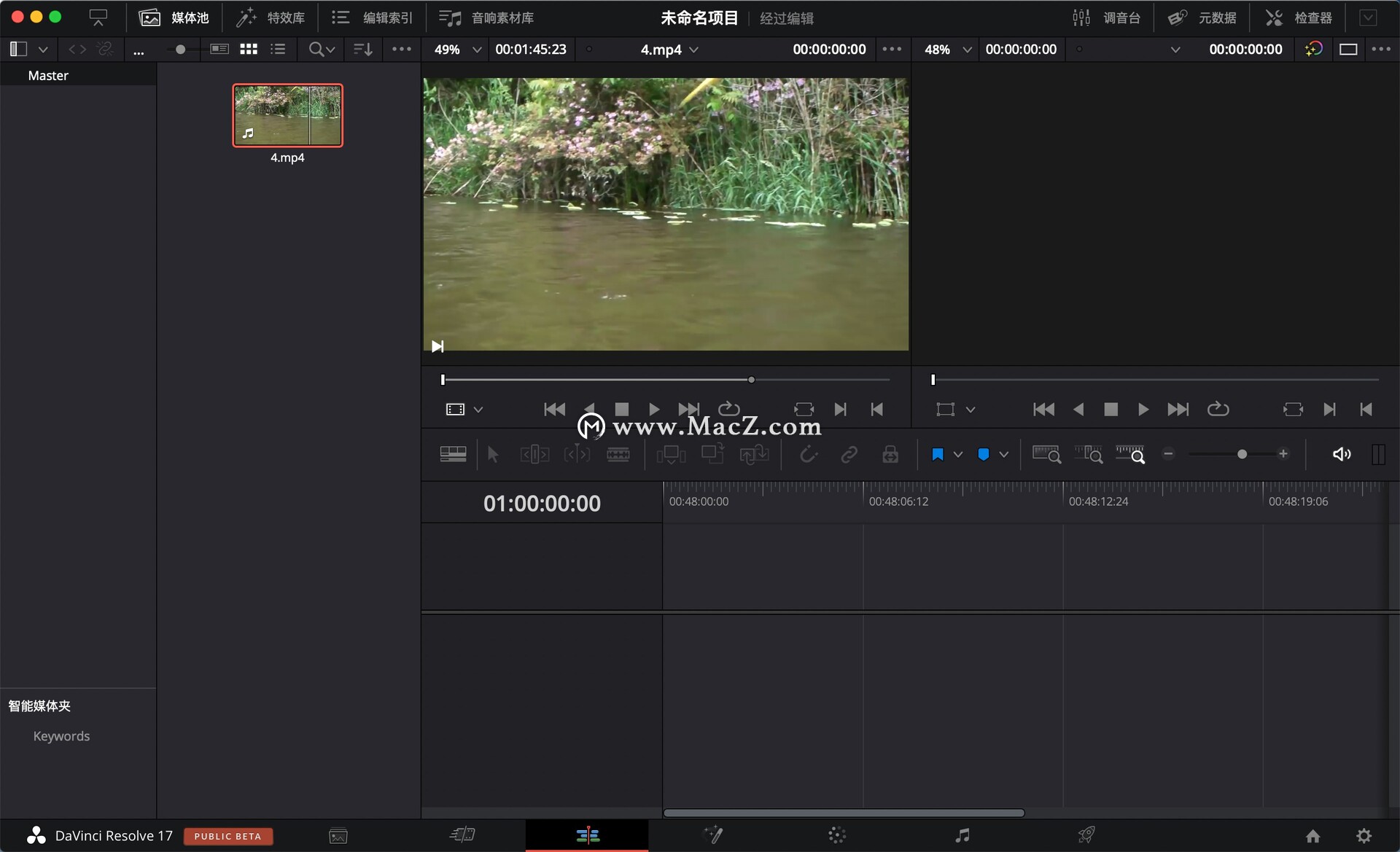Select the blade edit mode tool
The height and width of the screenshot is (852, 1400).
tap(618, 455)
